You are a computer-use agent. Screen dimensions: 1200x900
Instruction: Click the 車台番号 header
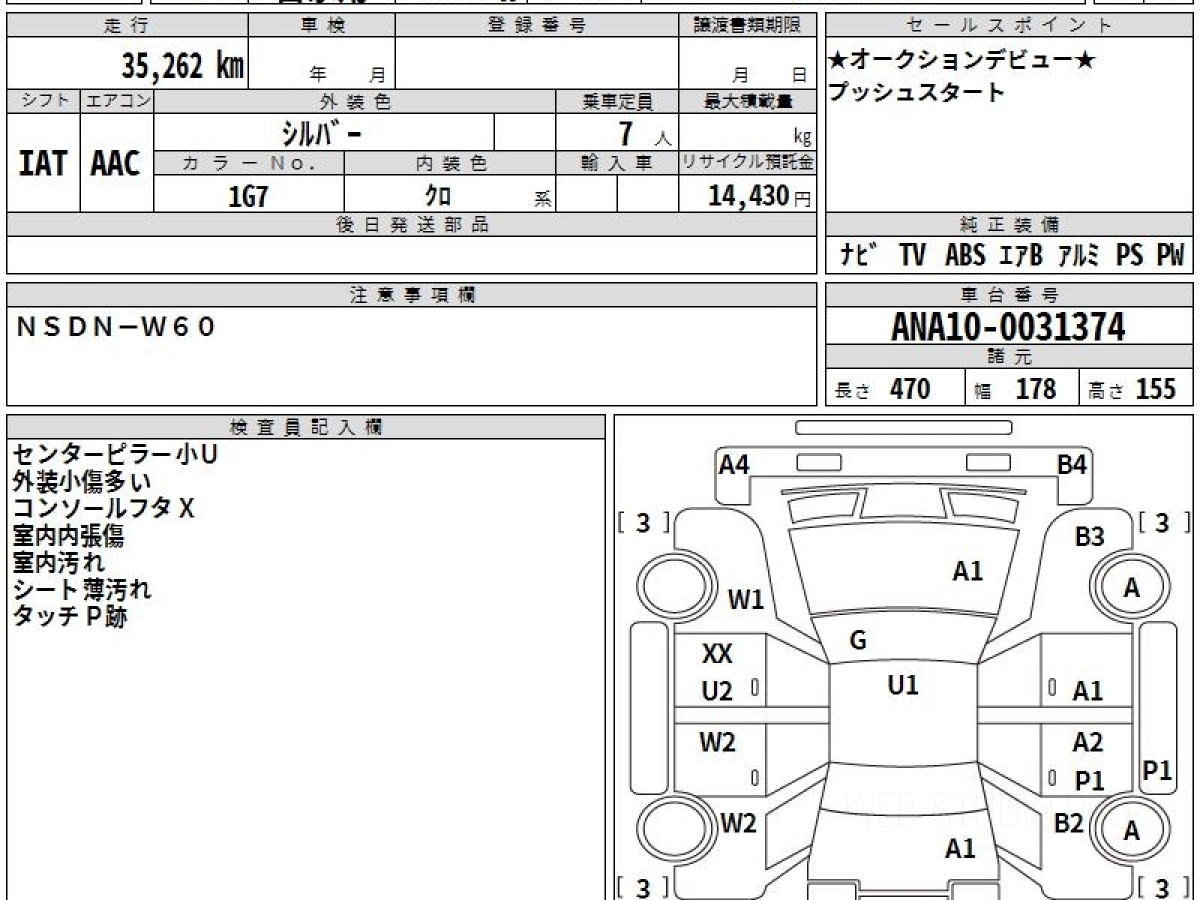[x=1010, y=294]
